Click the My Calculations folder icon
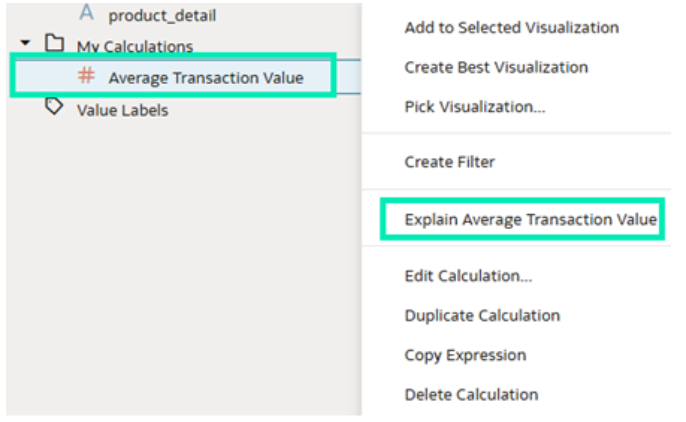The width and height of the screenshot is (686, 422). [55, 43]
